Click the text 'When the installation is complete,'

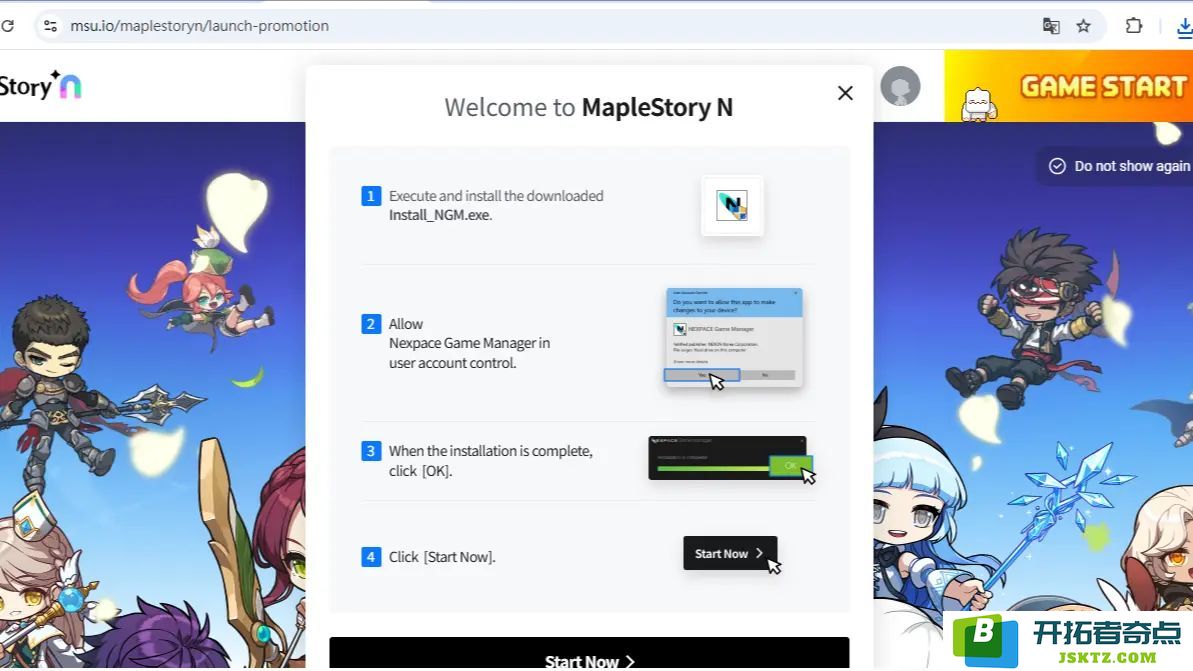pos(491,451)
